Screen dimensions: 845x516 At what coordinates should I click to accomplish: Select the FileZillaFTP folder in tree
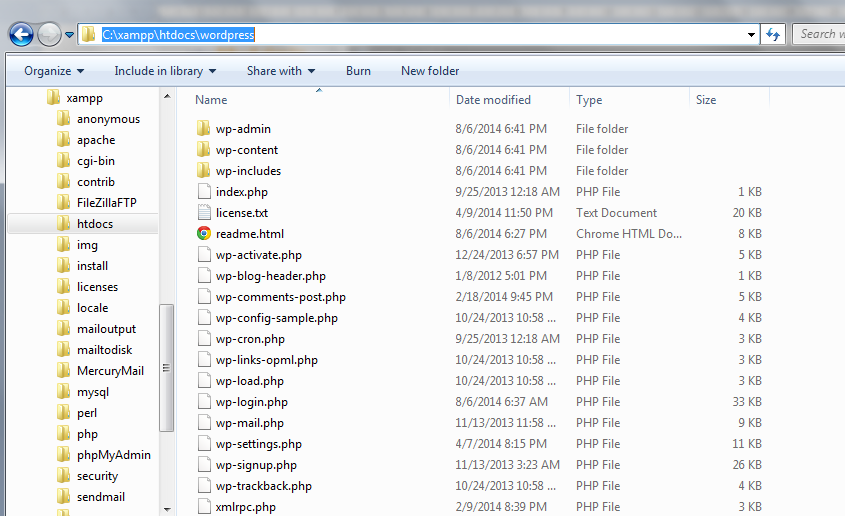coord(107,203)
